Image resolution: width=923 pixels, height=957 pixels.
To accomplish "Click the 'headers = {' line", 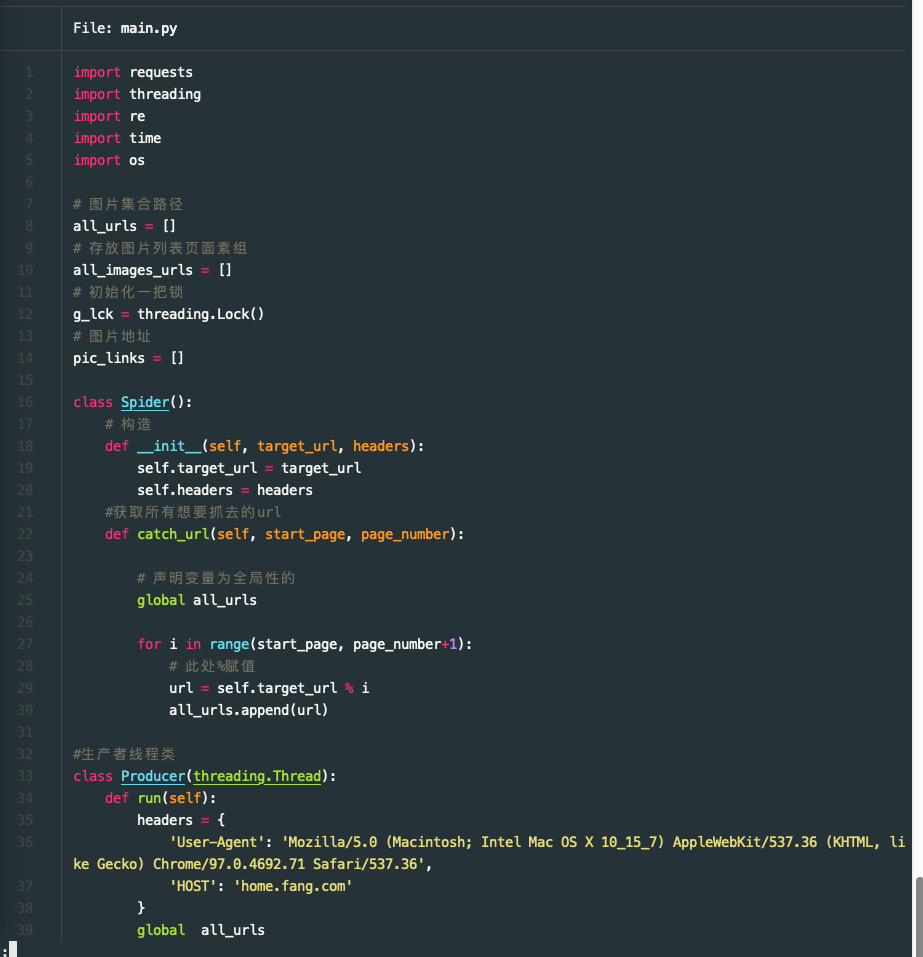I will click(181, 820).
